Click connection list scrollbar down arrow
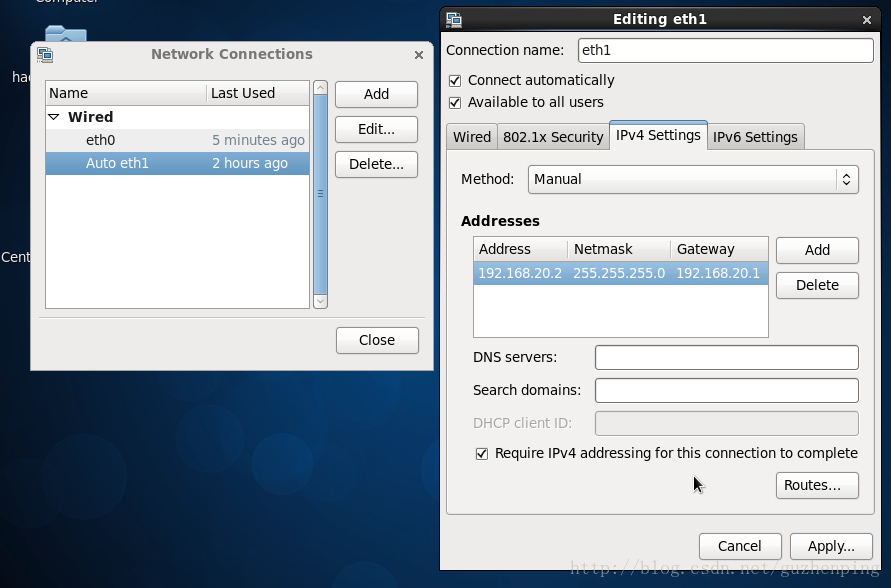The width and height of the screenshot is (891, 588). [320, 301]
